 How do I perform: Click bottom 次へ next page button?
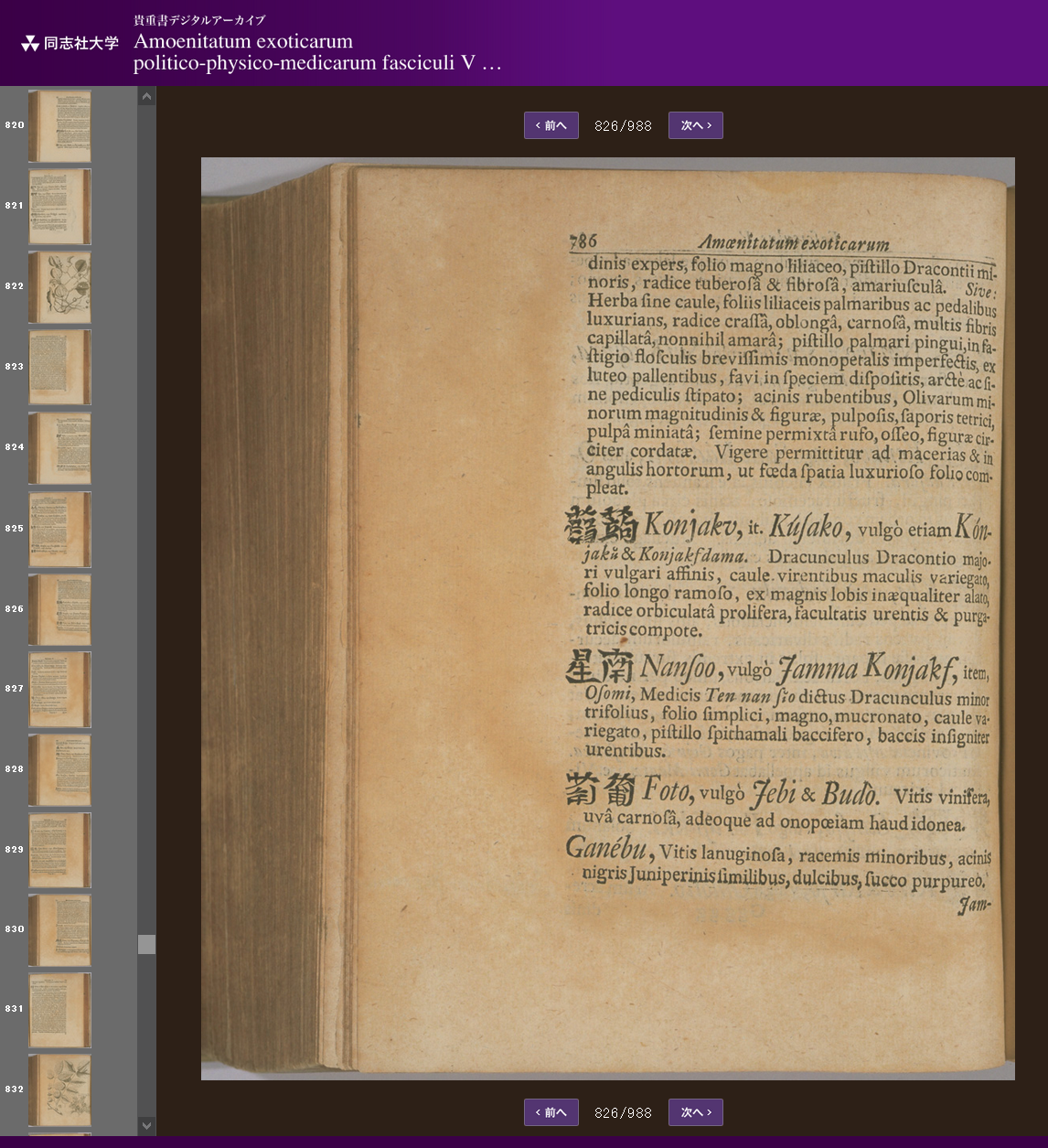(x=695, y=1112)
